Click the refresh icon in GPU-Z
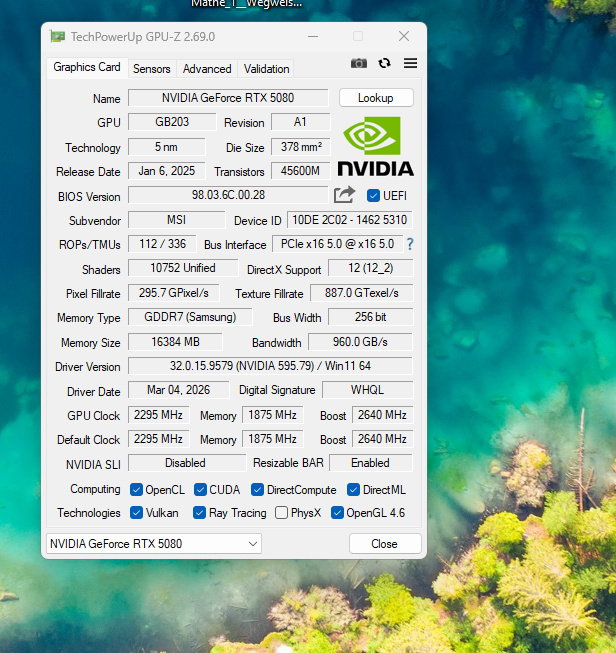Image resolution: width=616 pixels, height=653 pixels. [384, 63]
